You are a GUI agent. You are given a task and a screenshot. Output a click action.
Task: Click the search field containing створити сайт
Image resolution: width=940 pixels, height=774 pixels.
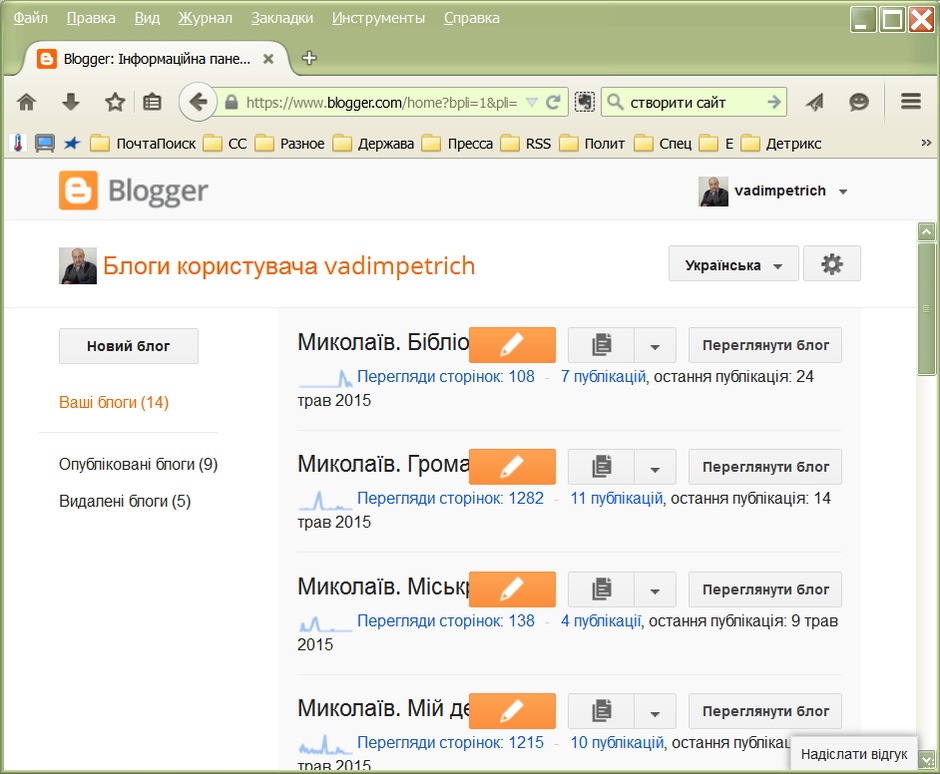pyautogui.click(x=694, y=103)
